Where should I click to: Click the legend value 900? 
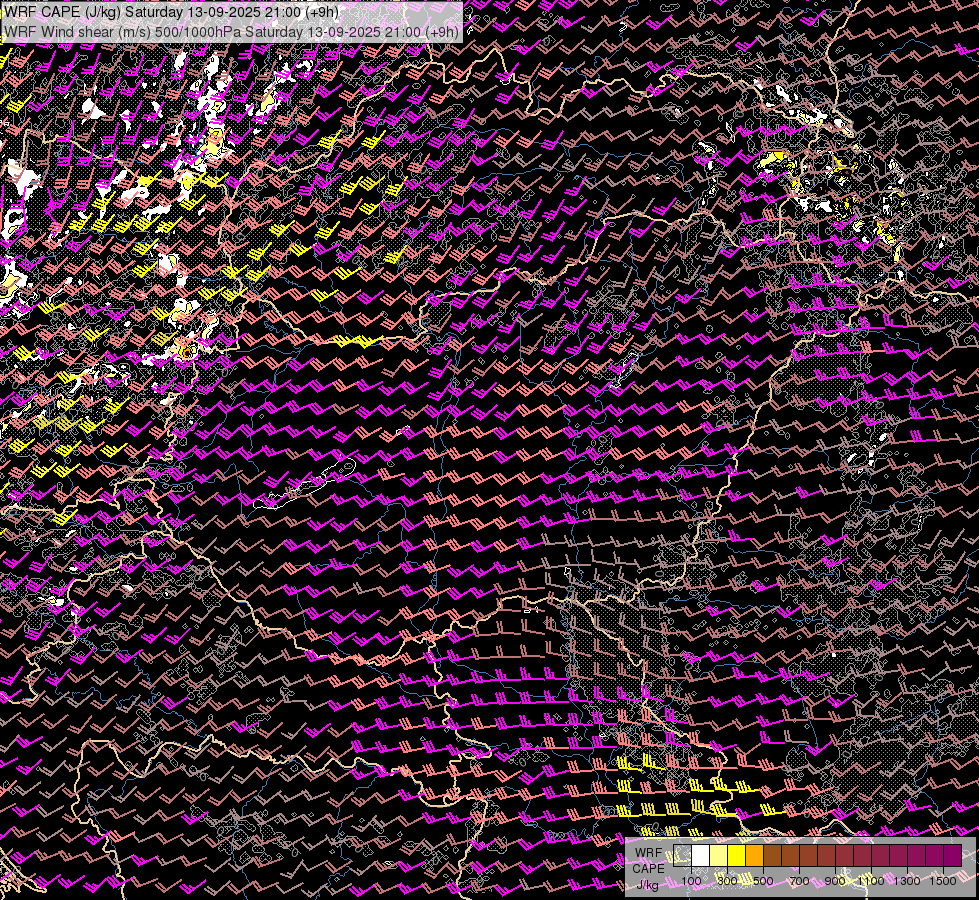pyautogui.click(x=835, y=881)
